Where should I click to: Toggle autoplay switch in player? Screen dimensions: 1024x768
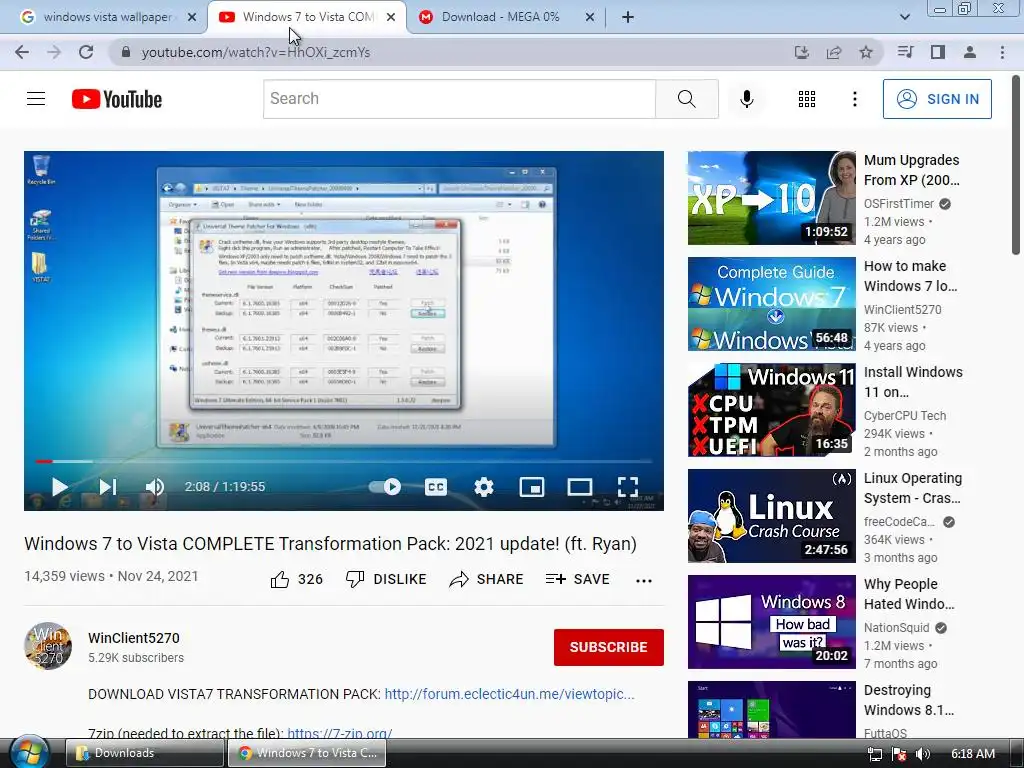(x=385, y=487)
